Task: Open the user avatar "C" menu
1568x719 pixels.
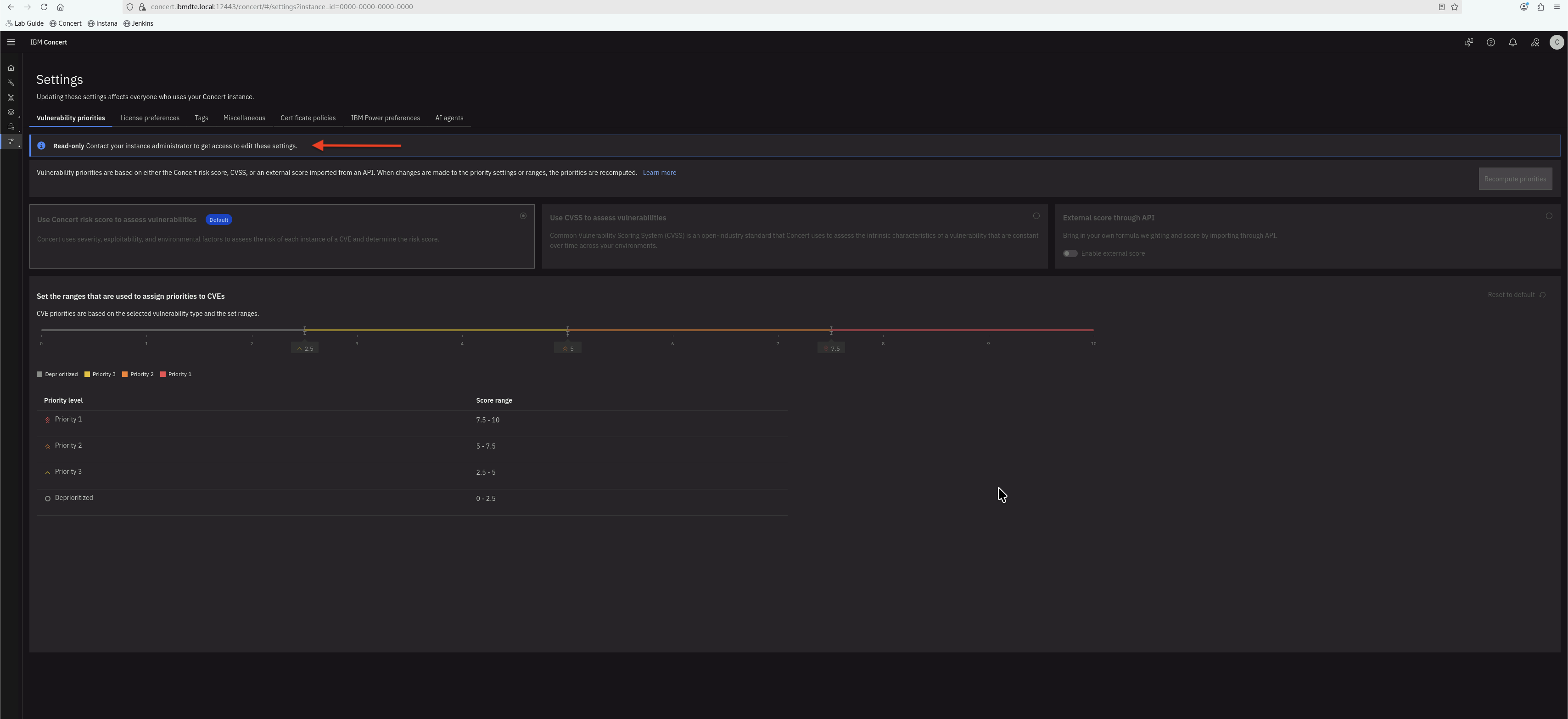Action: coord(1557,42)
